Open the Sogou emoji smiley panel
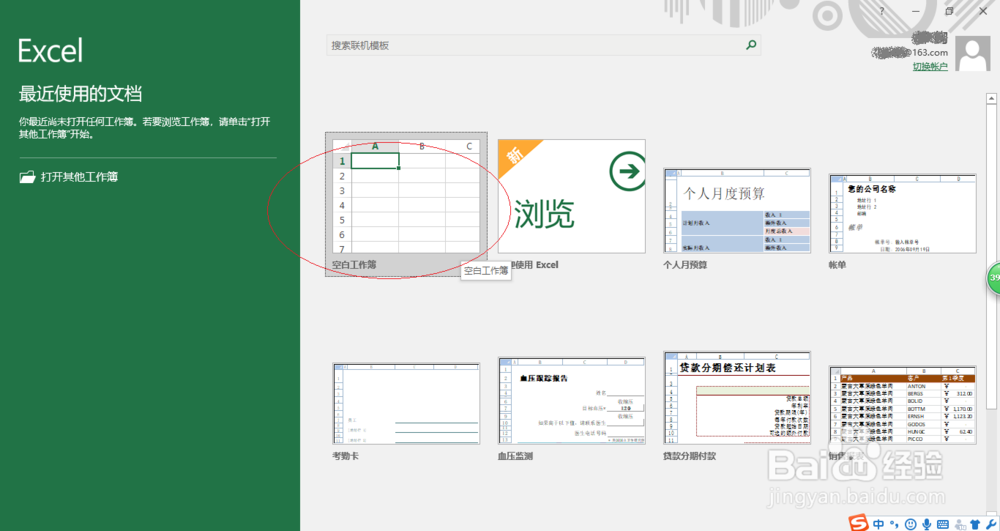1000x531 pixels. 911,524
